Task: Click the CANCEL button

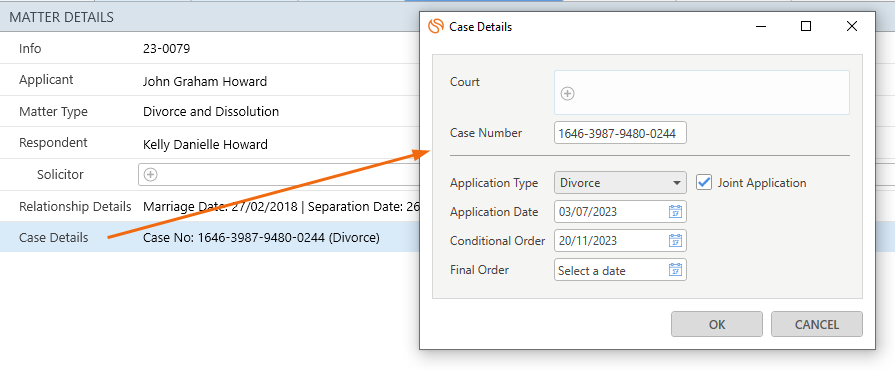Action: 817,324
